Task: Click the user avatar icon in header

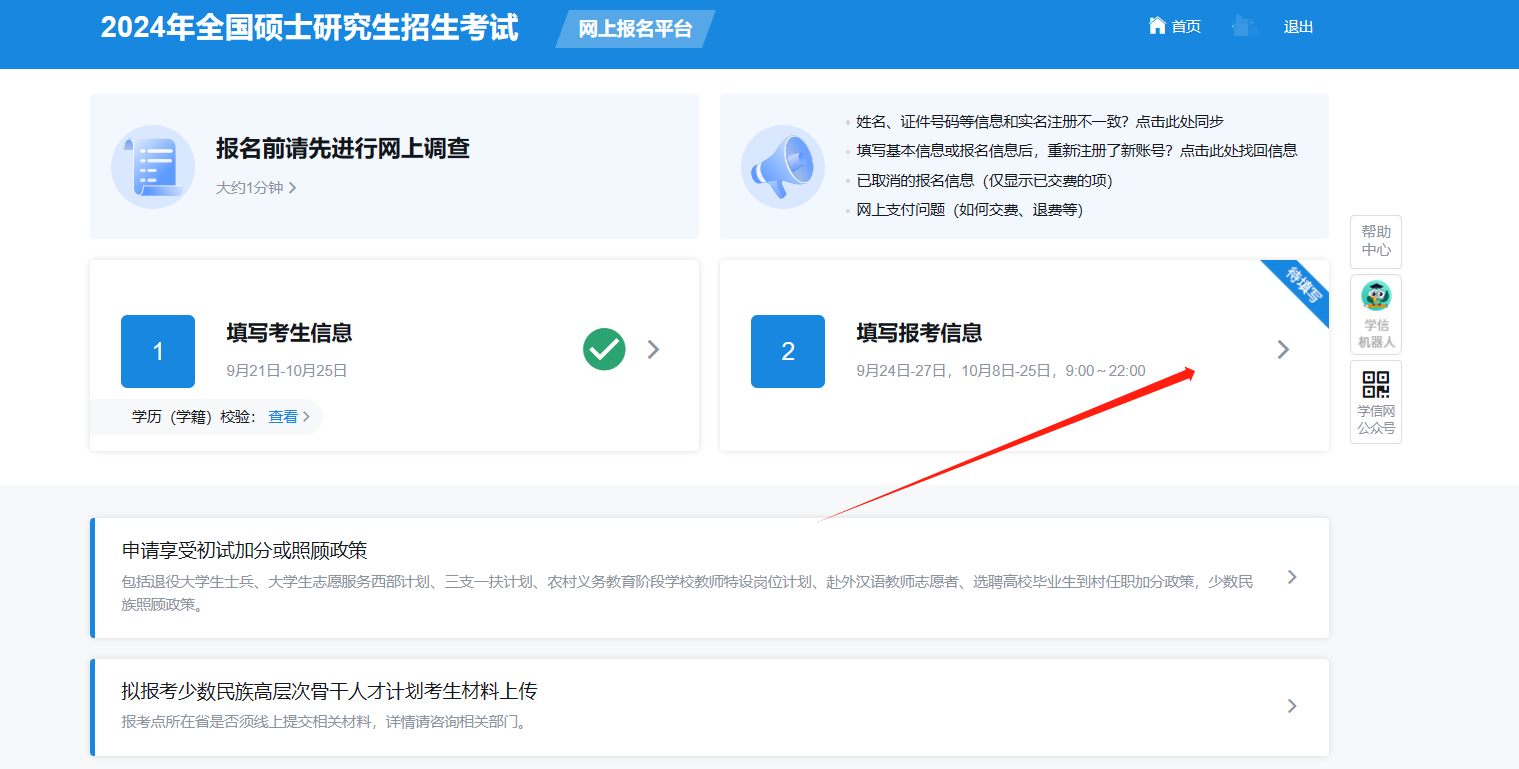Action: click(1242, 26)
